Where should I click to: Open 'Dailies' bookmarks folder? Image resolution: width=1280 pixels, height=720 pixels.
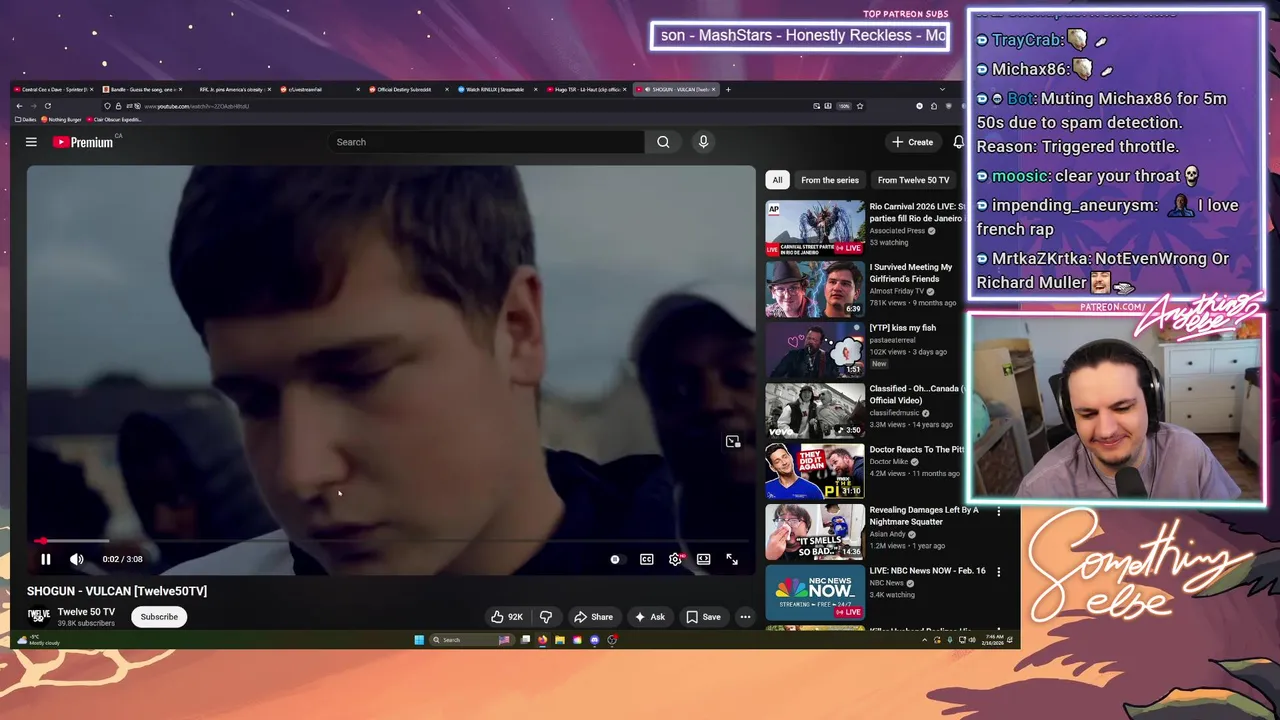tap(25, 119)
